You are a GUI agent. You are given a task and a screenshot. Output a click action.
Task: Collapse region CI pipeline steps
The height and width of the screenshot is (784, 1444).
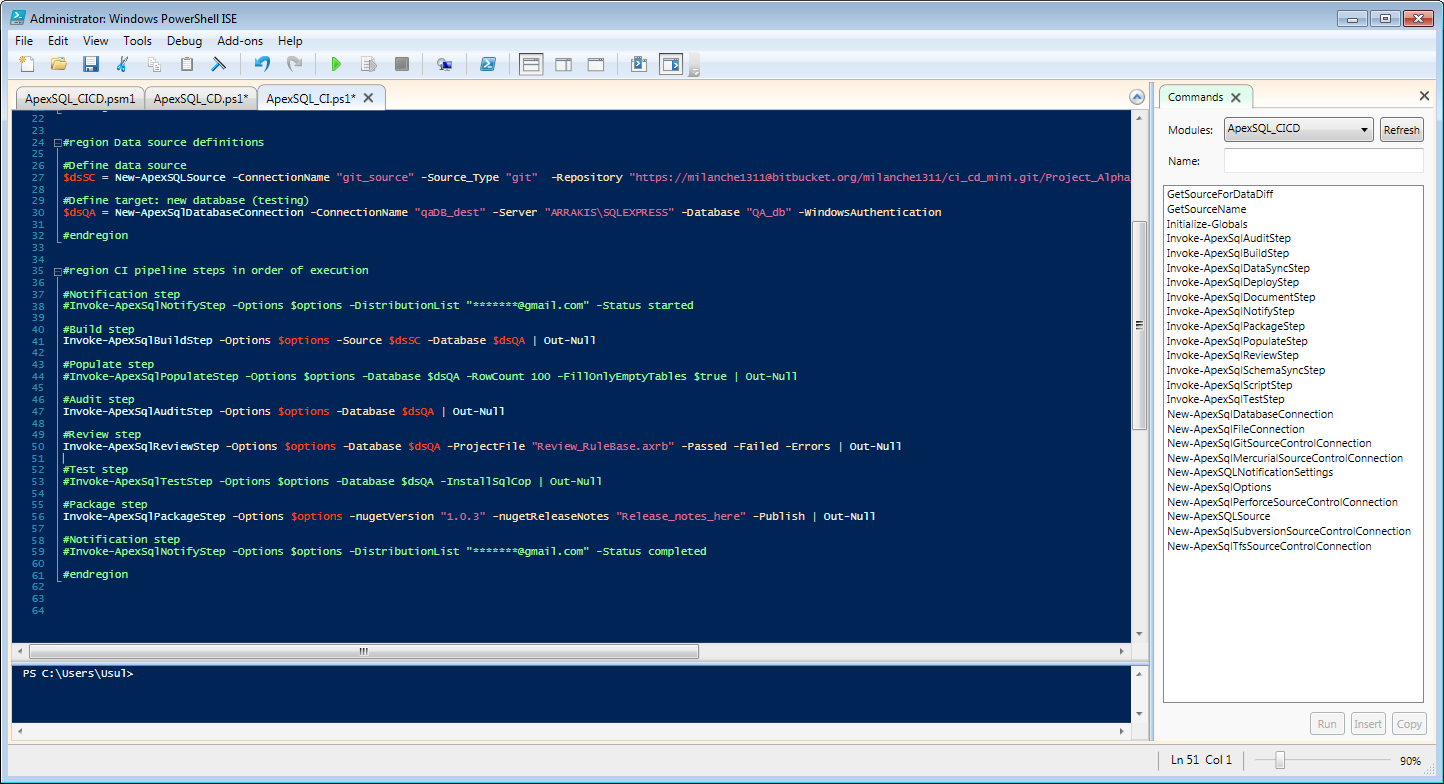pyautogui.click(x=57, y=271)
